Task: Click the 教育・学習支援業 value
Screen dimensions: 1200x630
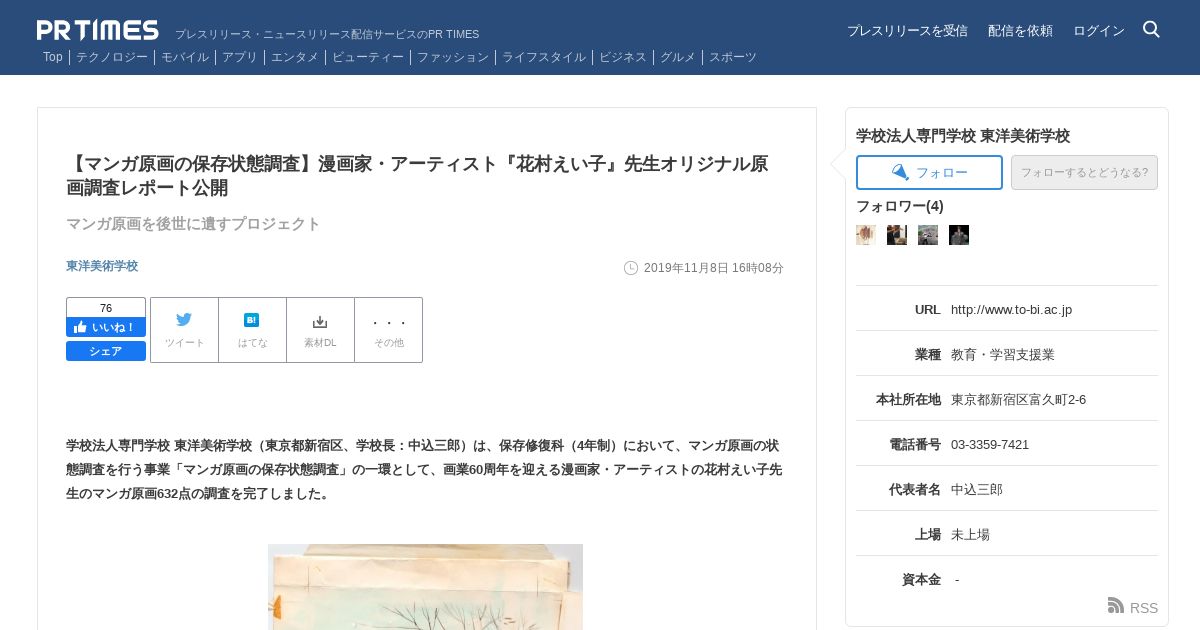Action: pyautogui.click(x=1003, y=355)
